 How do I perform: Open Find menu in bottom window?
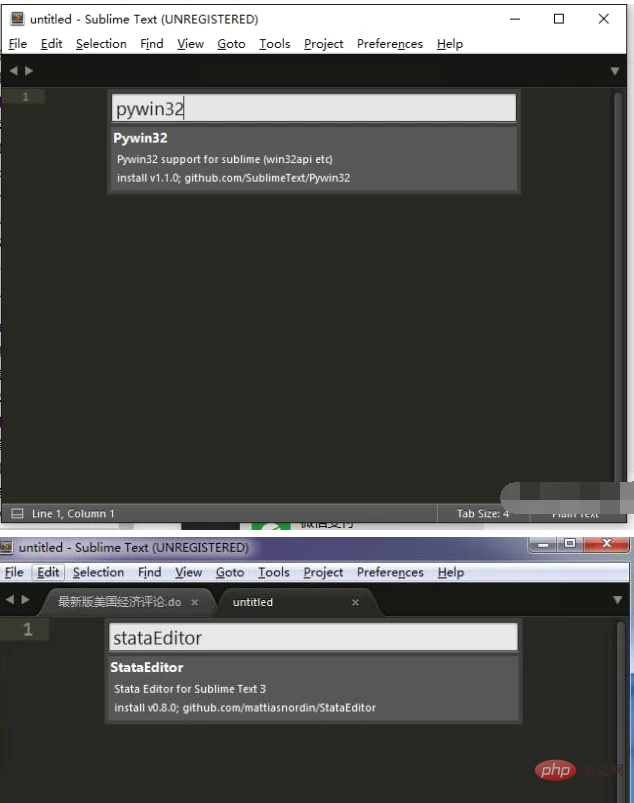pos(150,573)
